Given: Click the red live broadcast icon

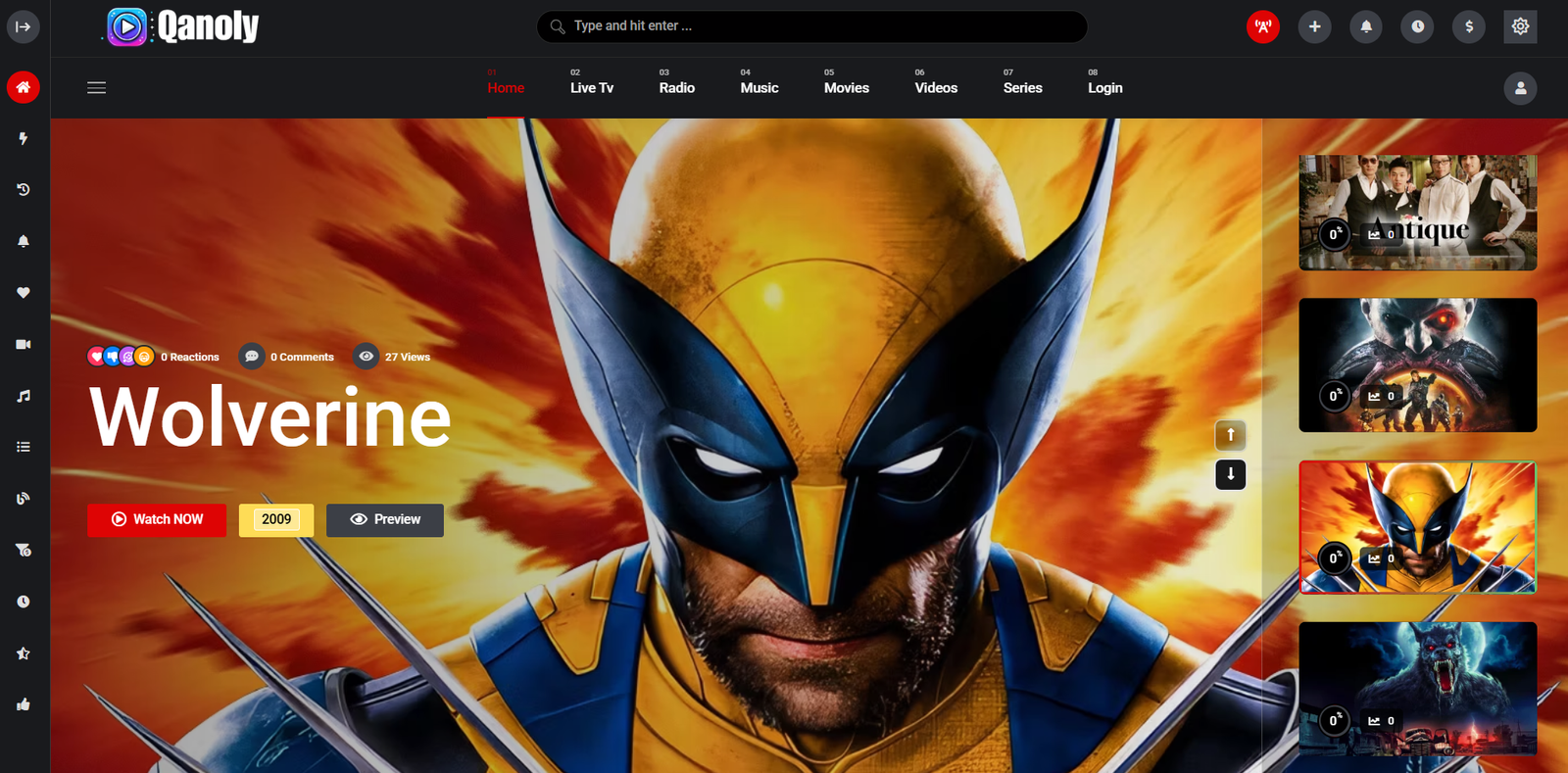Looking at the screenshot, I should [1262, 26].
